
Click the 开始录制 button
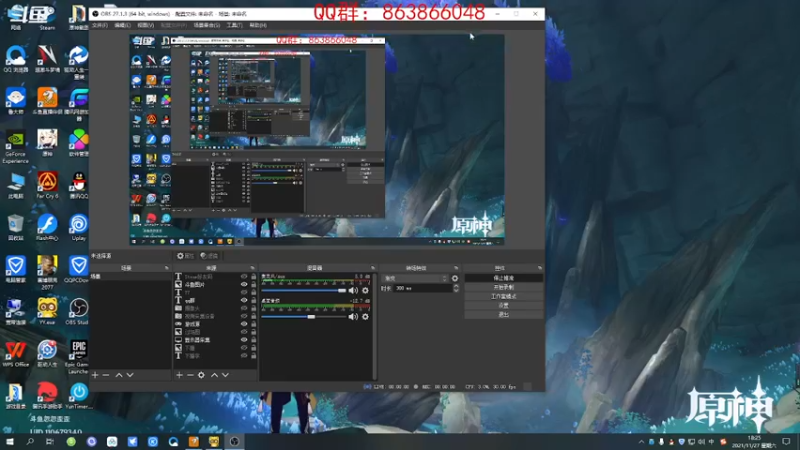pyautogui.click(x=504, y=287)
